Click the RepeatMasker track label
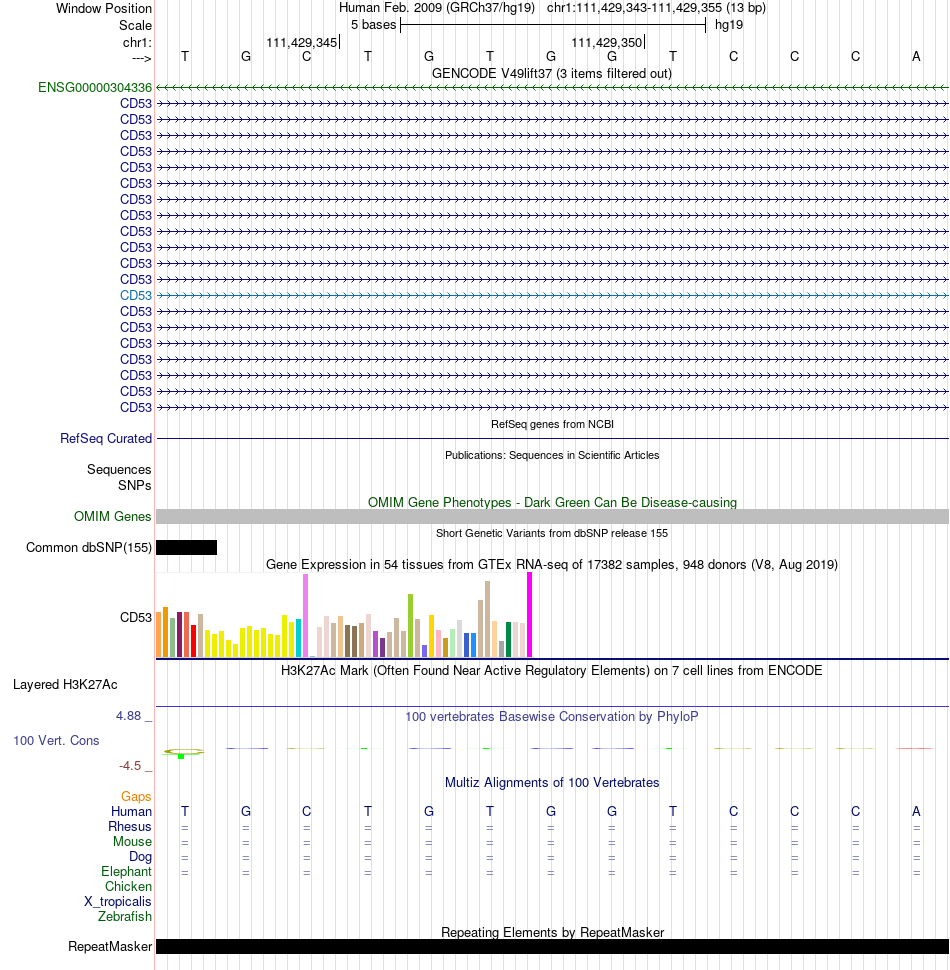The height and width of the screenshot is (970, 950). coord(110,946)
